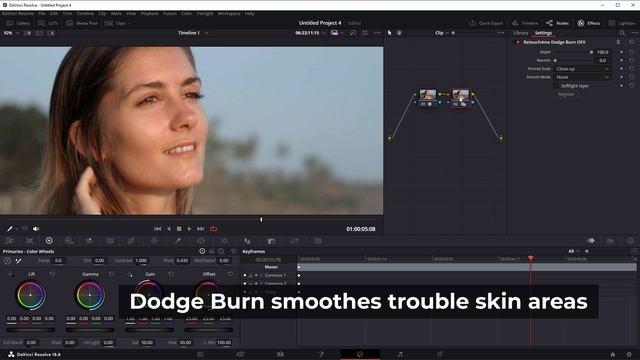Open the viewer options ellipsis menu
This screenshot has height=360, width=640.
377,33
